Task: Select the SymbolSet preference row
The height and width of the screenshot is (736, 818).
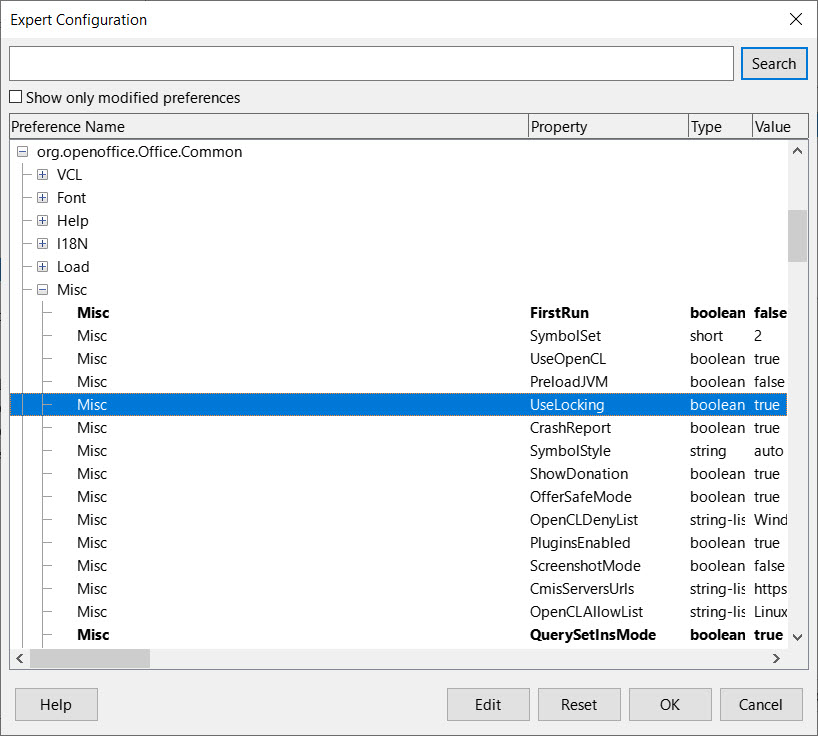Action: pos(399,335)
